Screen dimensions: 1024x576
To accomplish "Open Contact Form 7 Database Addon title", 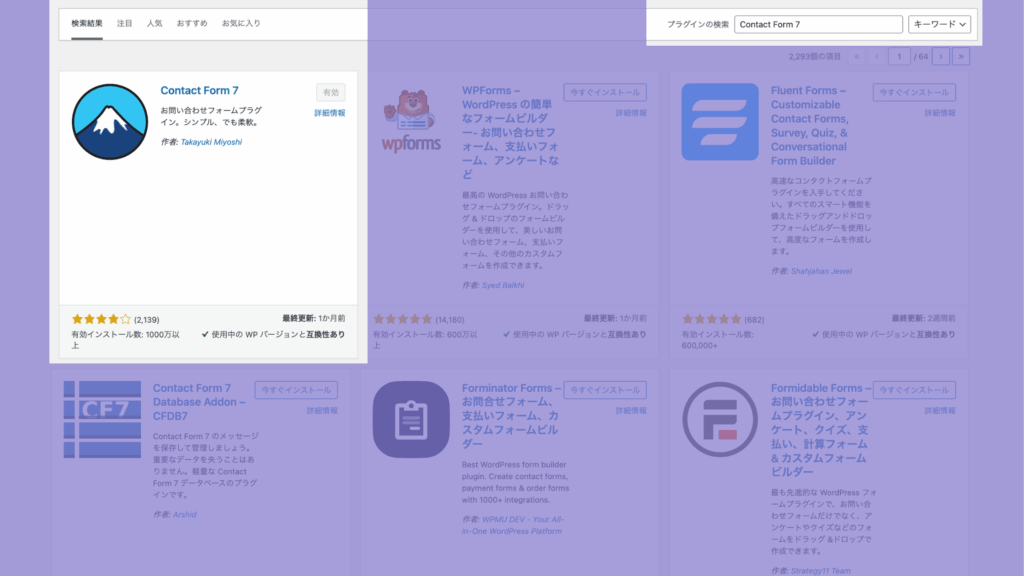I will pyautogui.click(x=199, y=402).
